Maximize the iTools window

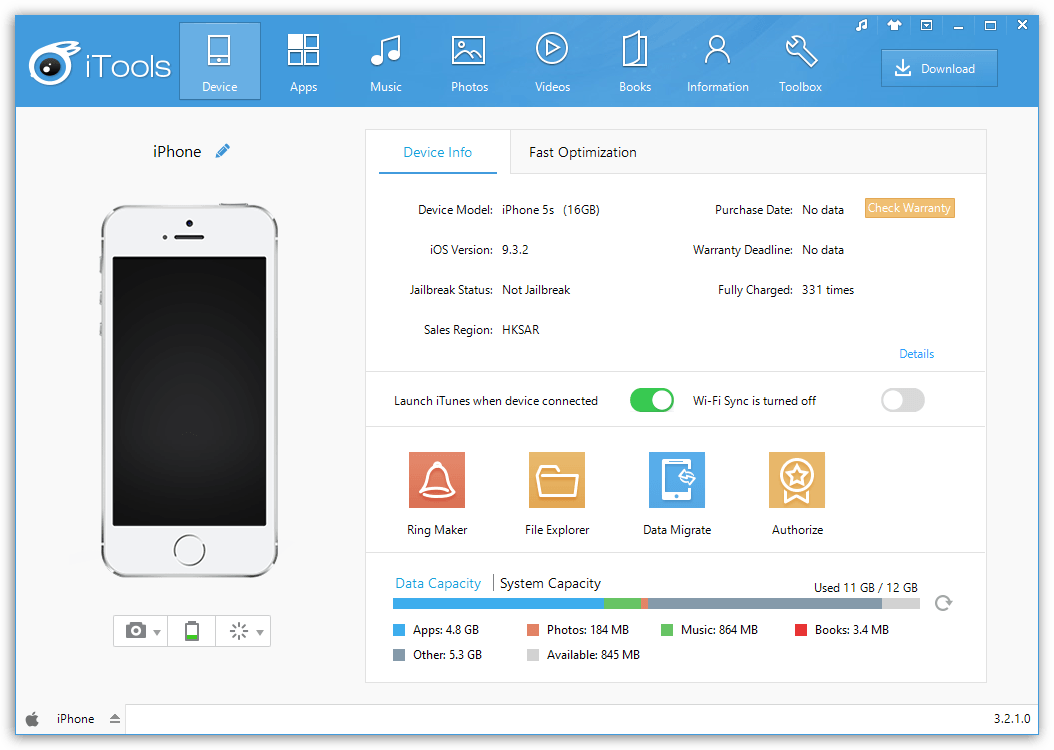[990, 26]
